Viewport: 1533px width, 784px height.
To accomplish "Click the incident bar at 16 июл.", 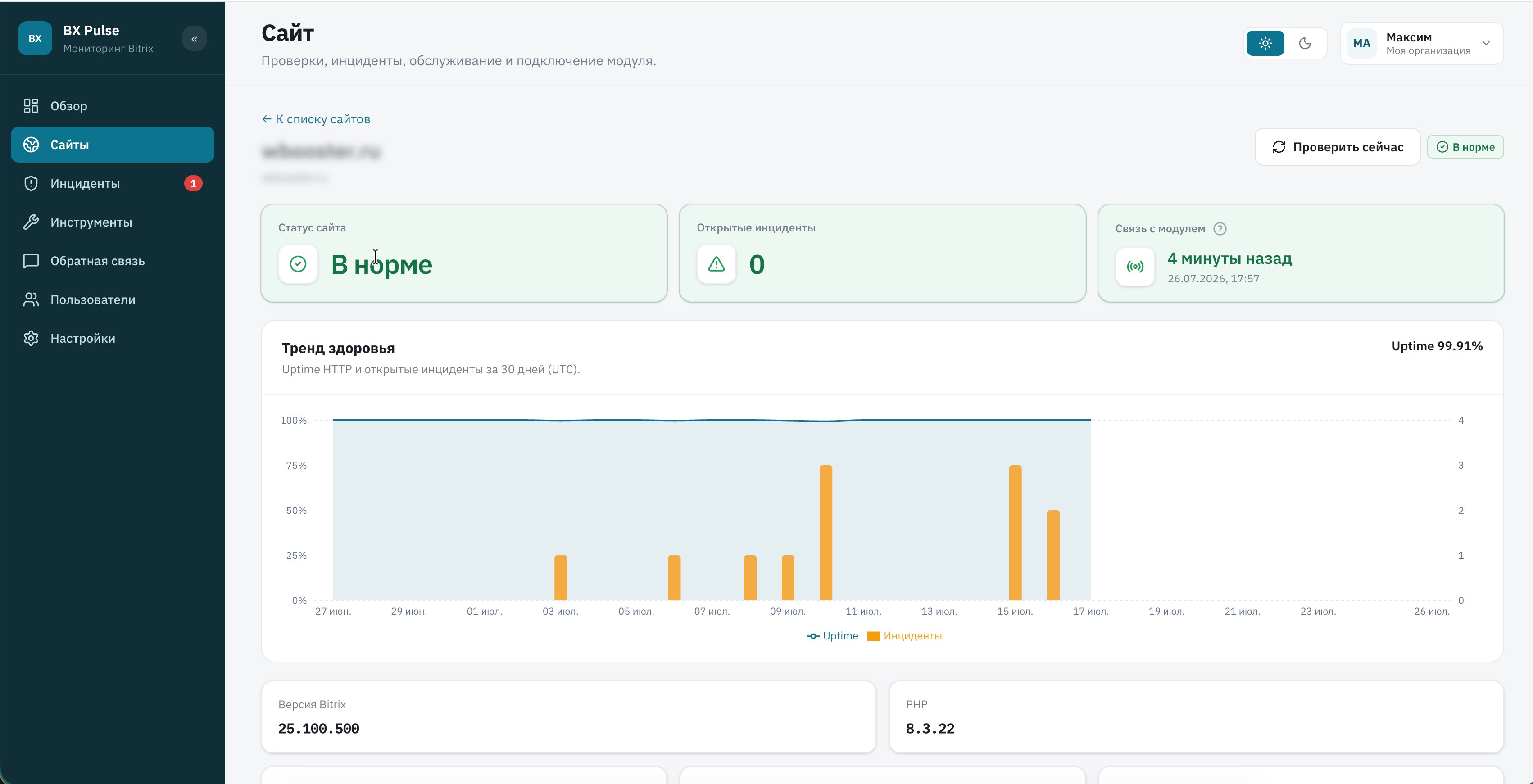I will pos(1053,555).
